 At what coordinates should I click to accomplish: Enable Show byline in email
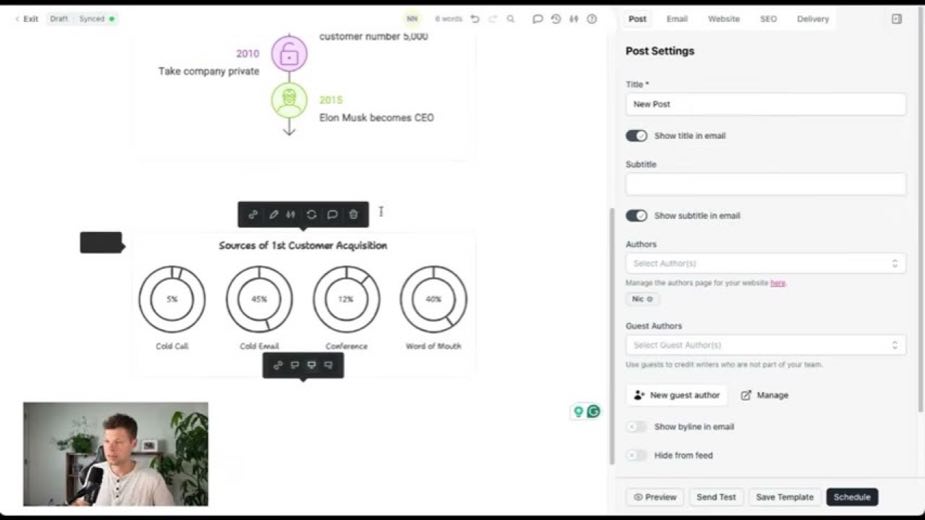[637, 427]
